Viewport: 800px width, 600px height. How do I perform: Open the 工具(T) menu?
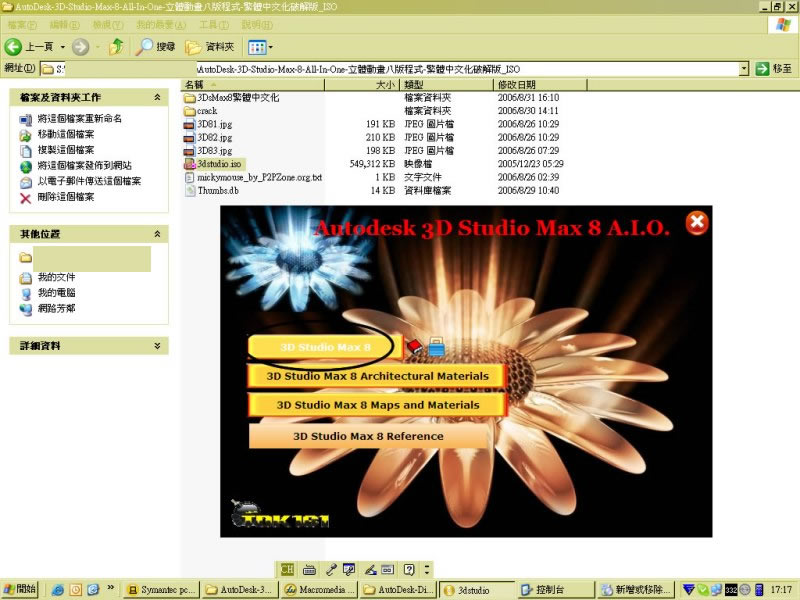click(214, 24)
